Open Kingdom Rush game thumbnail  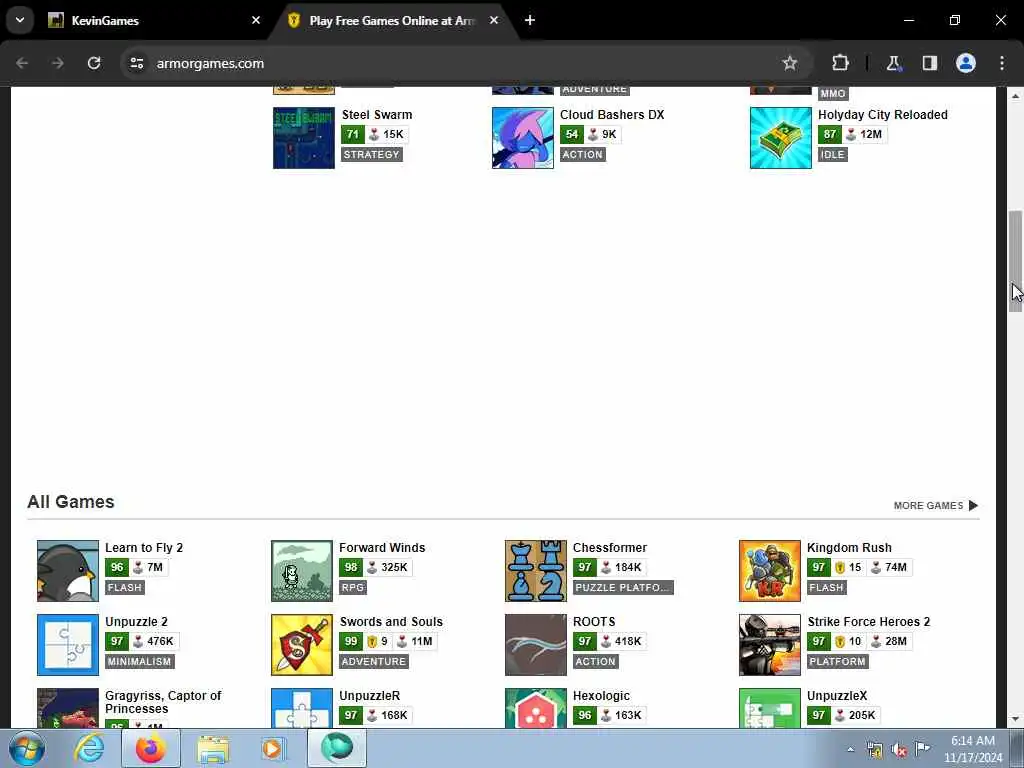[x=769, y=571]
